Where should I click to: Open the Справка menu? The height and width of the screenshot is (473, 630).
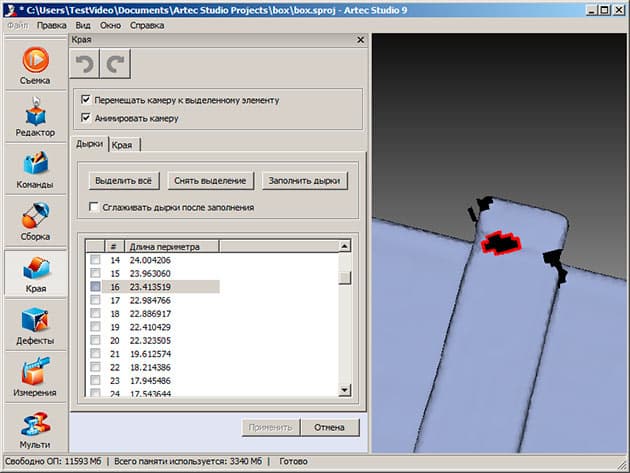tap(147, 25)
